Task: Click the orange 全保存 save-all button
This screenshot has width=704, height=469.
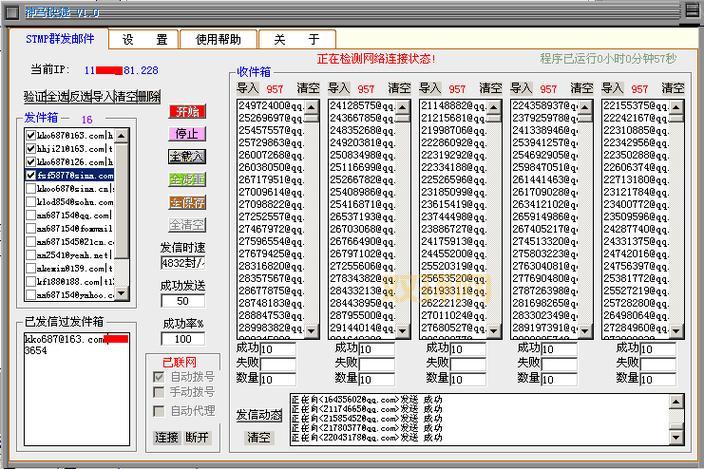Action: click(x=186, y=202)
